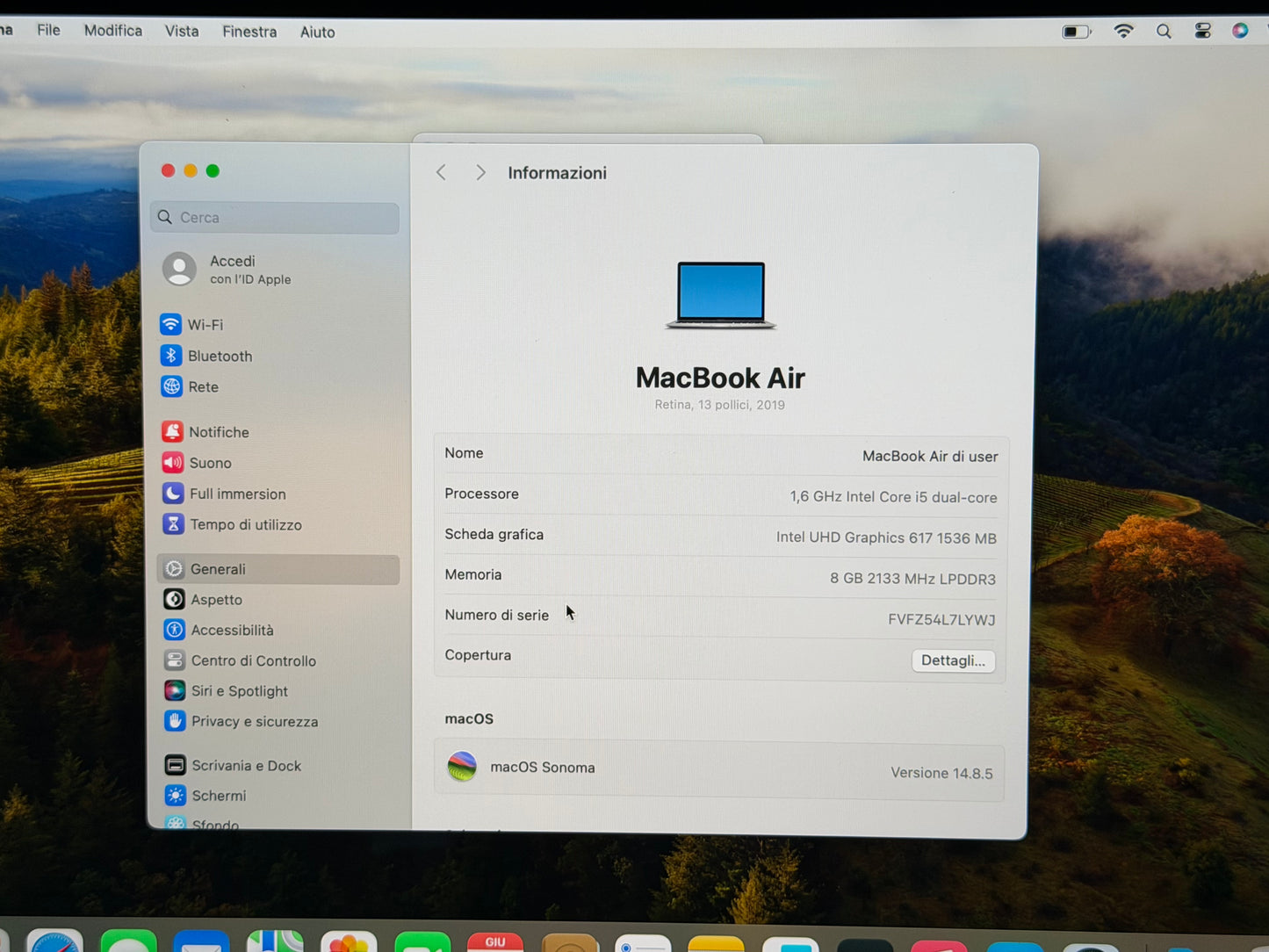Viewport: 1269px width, 952px height.
Task: Open Control Center icon in menu bar
Action: coord(1202,32)
